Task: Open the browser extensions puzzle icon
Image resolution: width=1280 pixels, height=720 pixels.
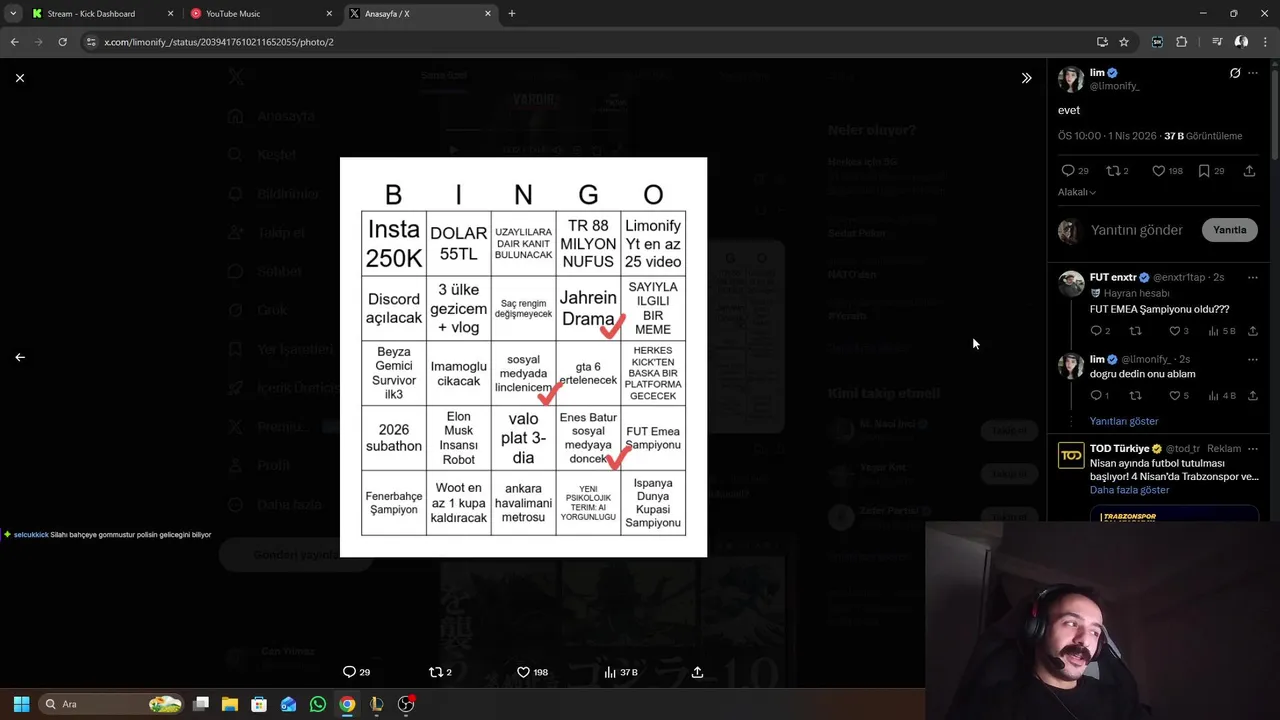Action: click(1182, 42)
